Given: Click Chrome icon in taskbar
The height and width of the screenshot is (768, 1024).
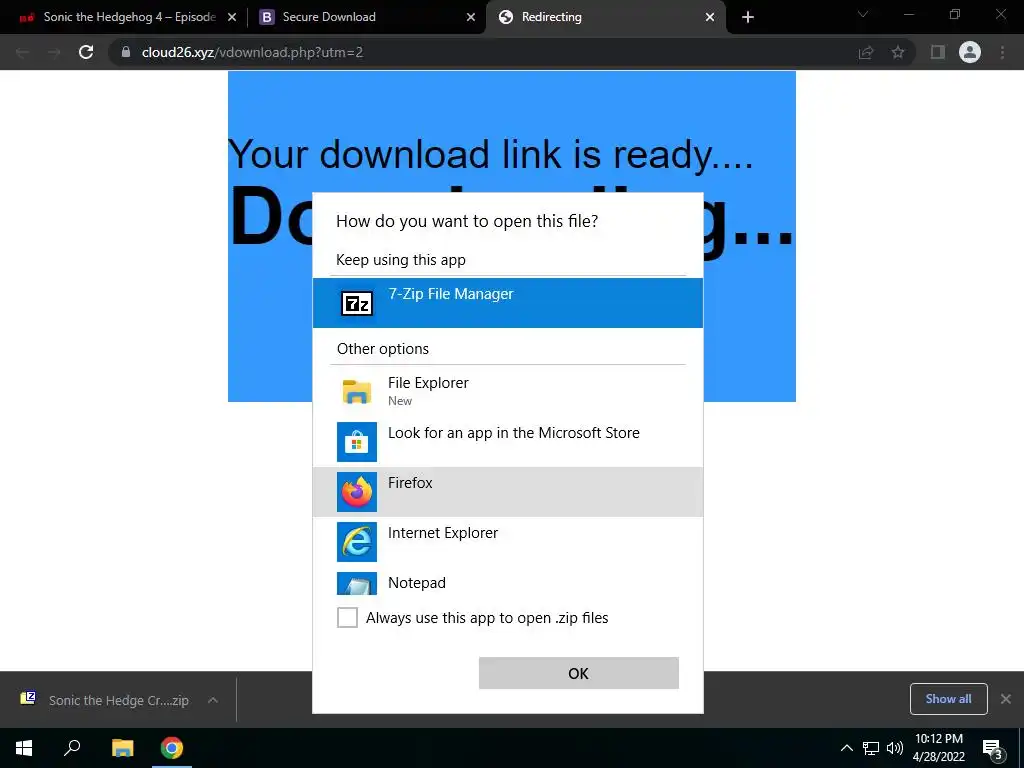Looking at the screenshot, I should (x=172, y=748).
